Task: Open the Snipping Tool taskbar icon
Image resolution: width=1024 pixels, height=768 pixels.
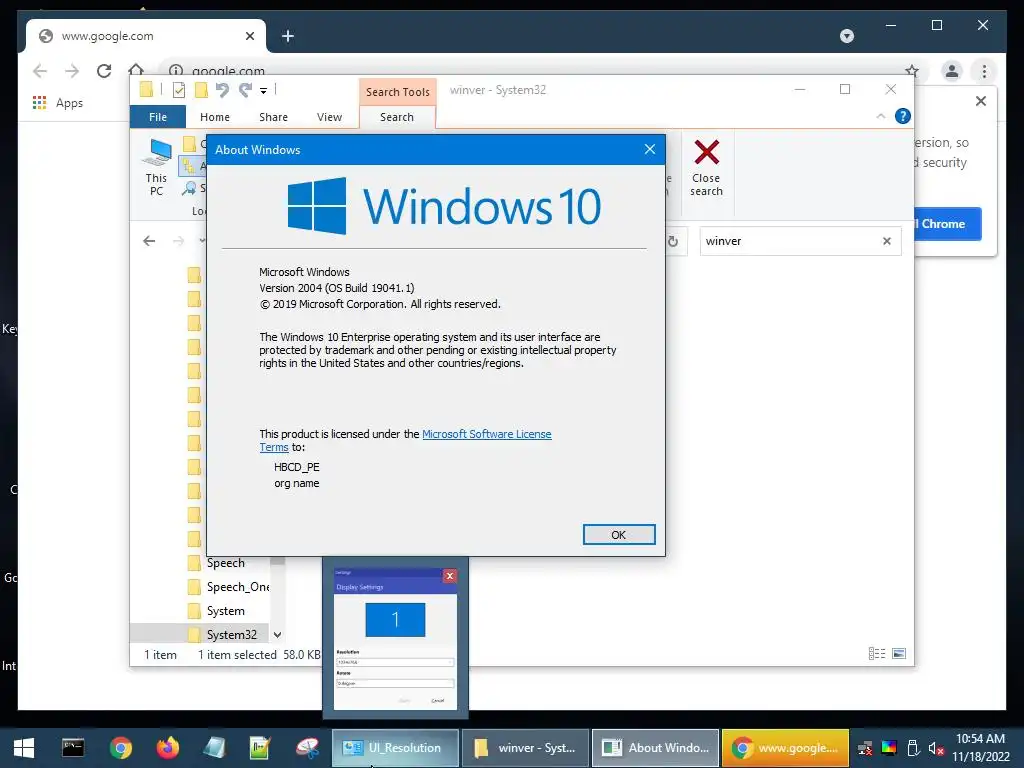Action: point(307,748)
